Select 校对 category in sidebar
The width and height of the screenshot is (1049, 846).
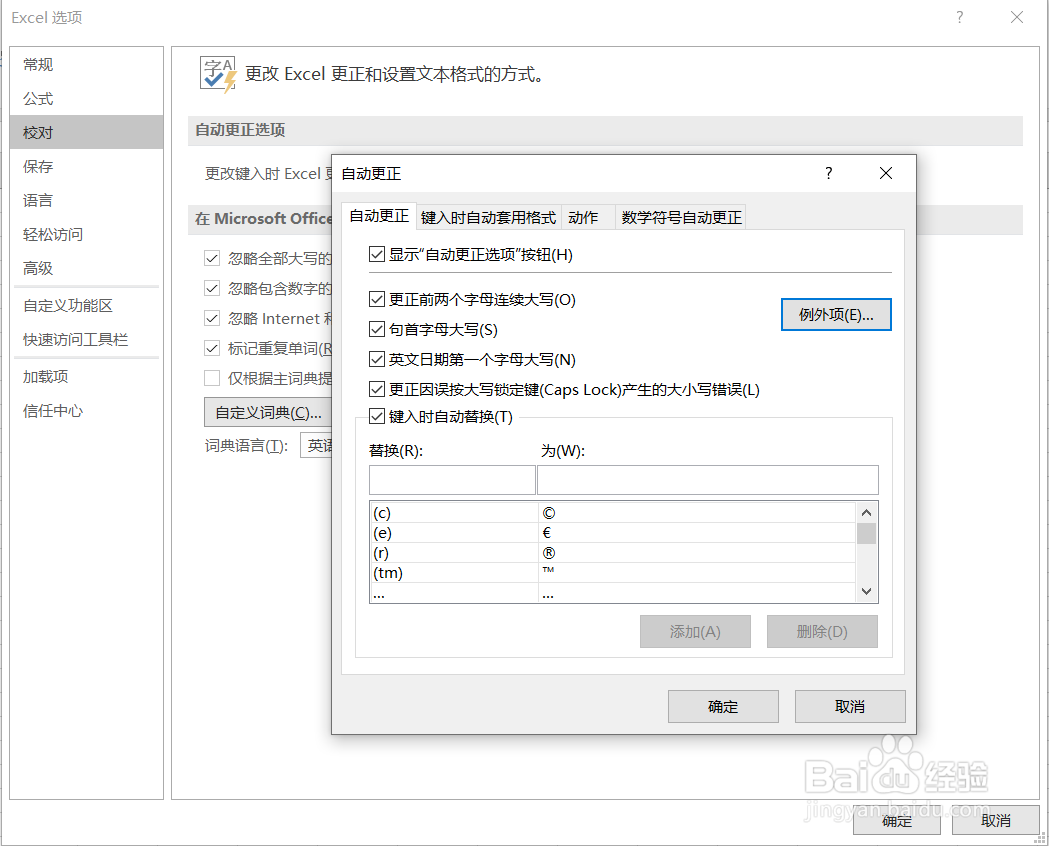coord(86,132)
